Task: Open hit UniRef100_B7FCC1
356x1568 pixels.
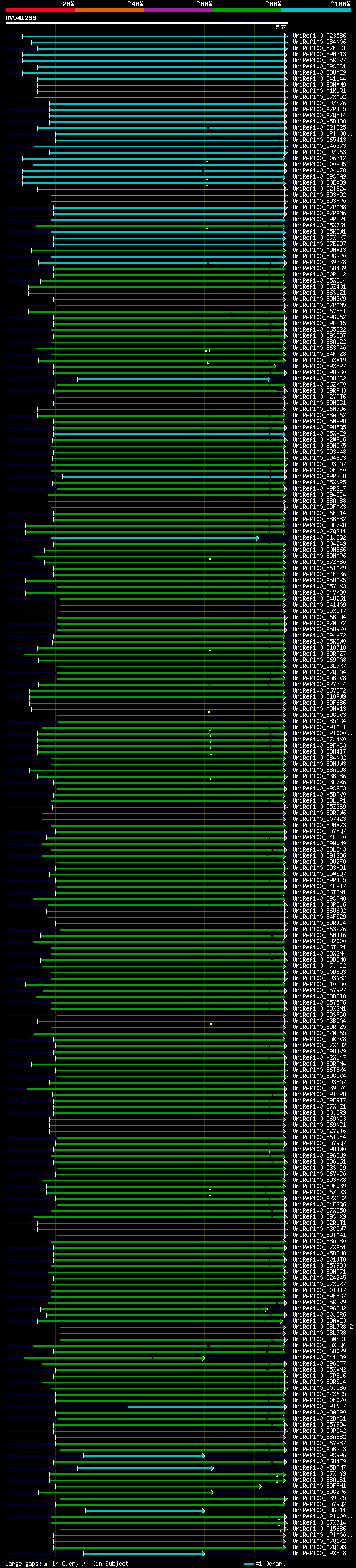Action: click(319, 48)
